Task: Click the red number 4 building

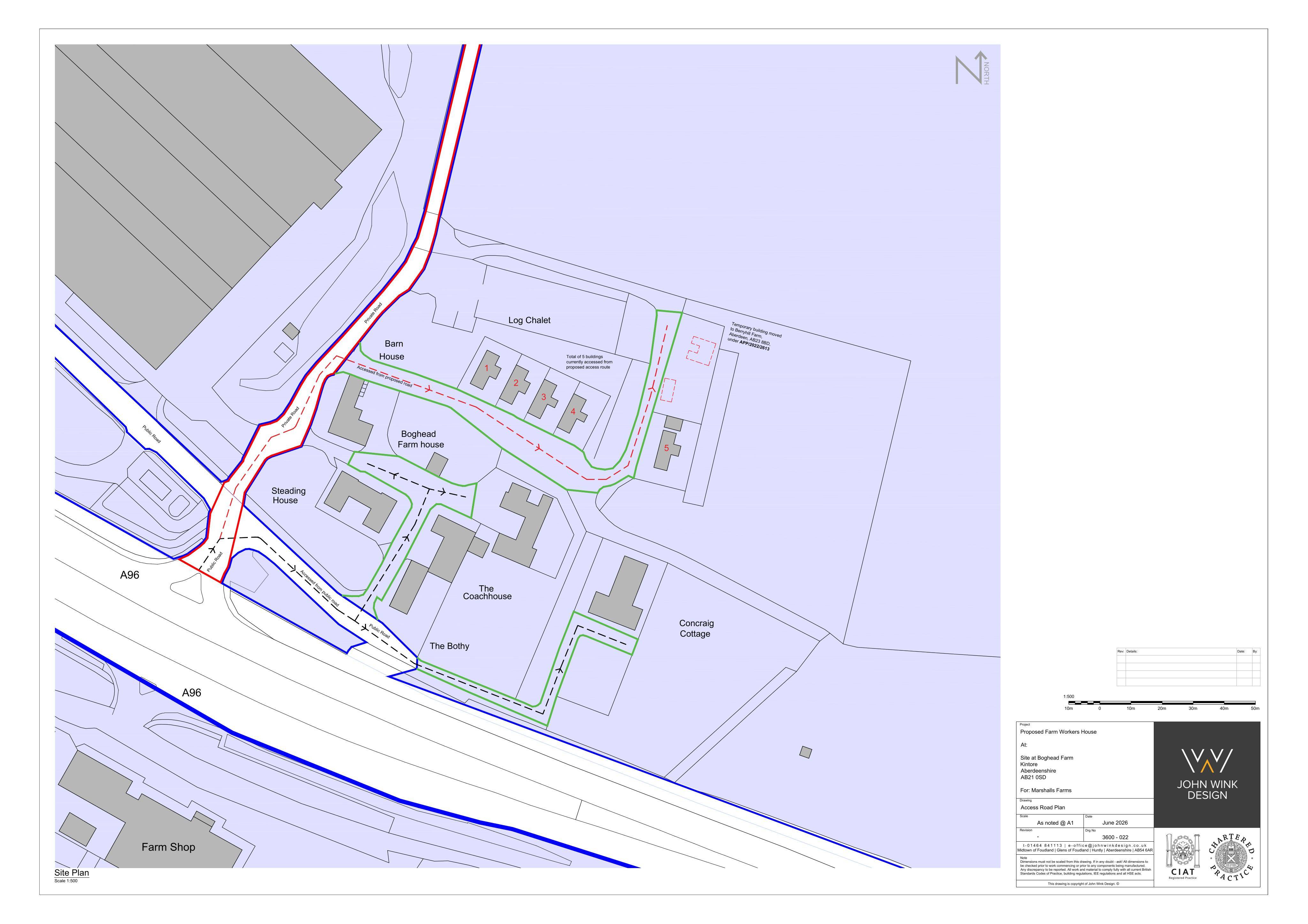Action: pos(571,413)
